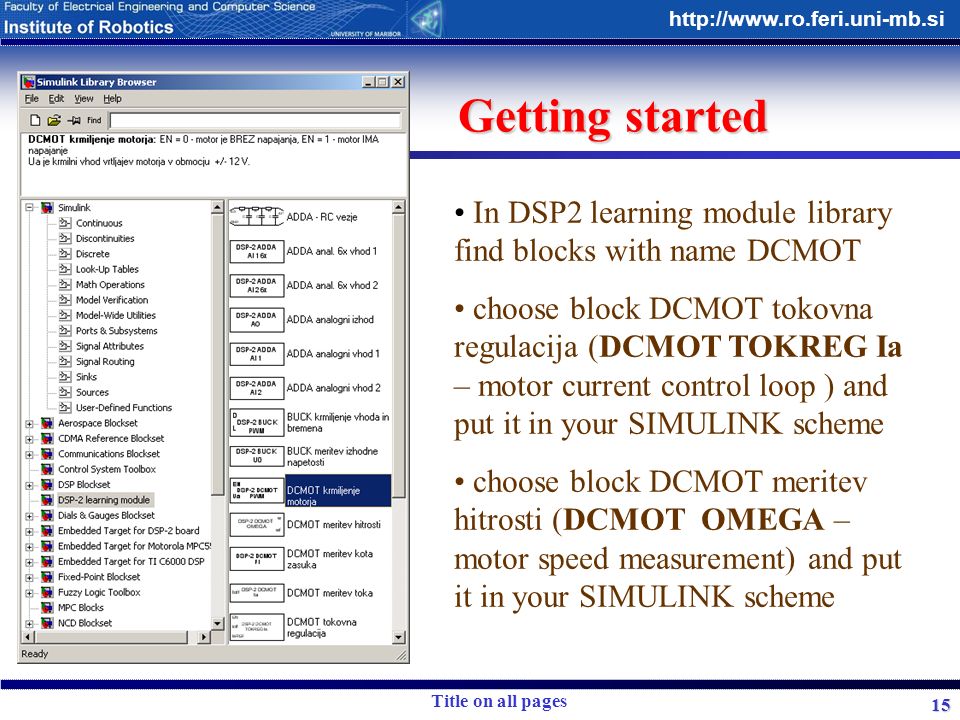Expand the Dials & Gauges Blockset node
960x720 pixels.
click(29, 516)
